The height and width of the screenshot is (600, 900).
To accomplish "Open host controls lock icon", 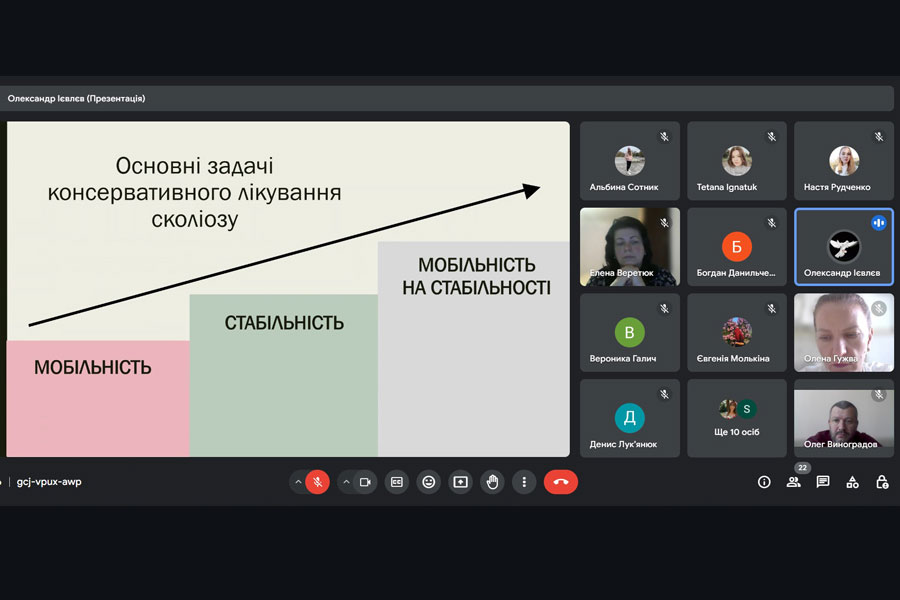I will coord(882,482).
